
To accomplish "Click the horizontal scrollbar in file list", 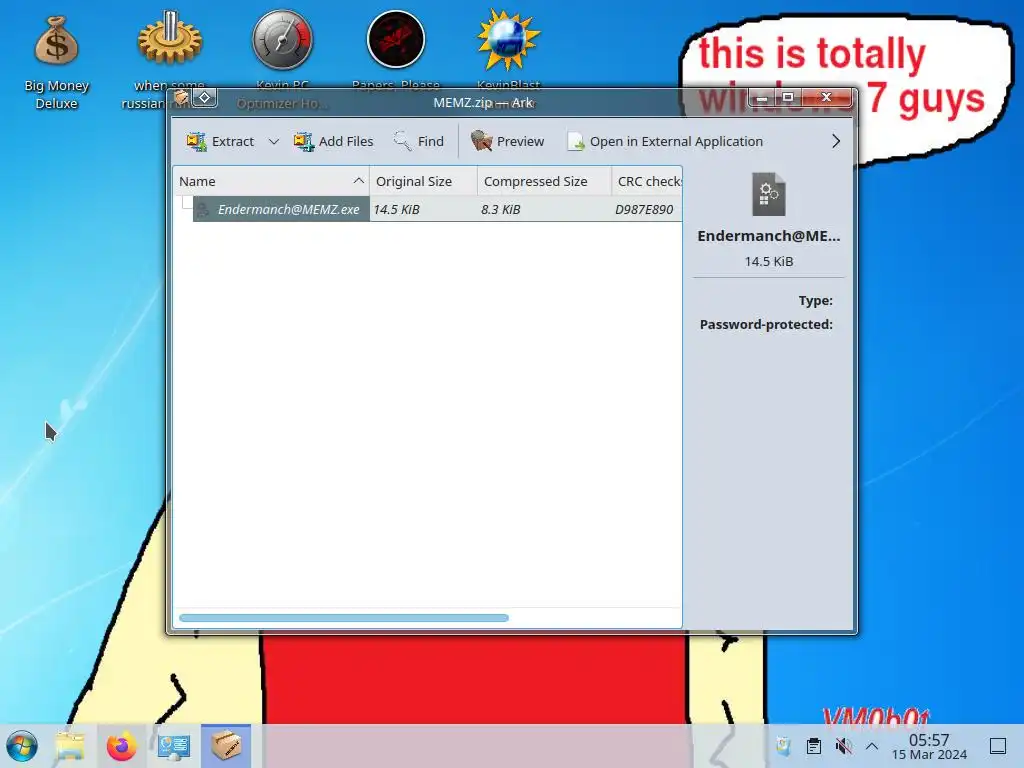I will tap(344, 618).
